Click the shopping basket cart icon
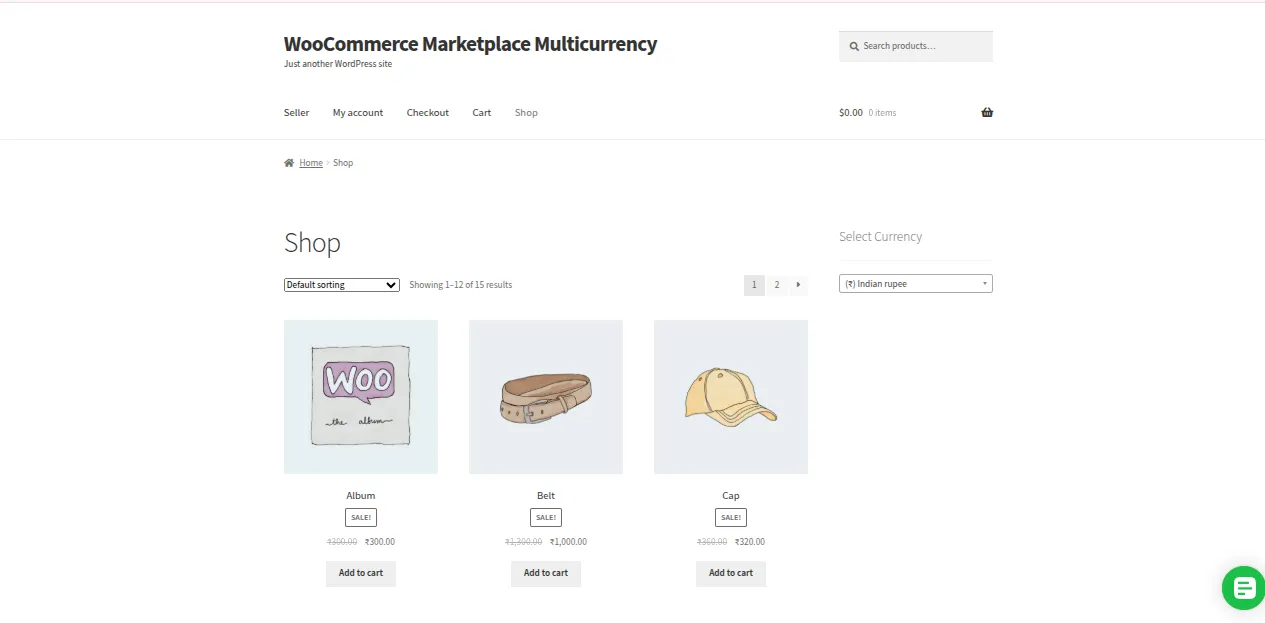 point(987,113)
